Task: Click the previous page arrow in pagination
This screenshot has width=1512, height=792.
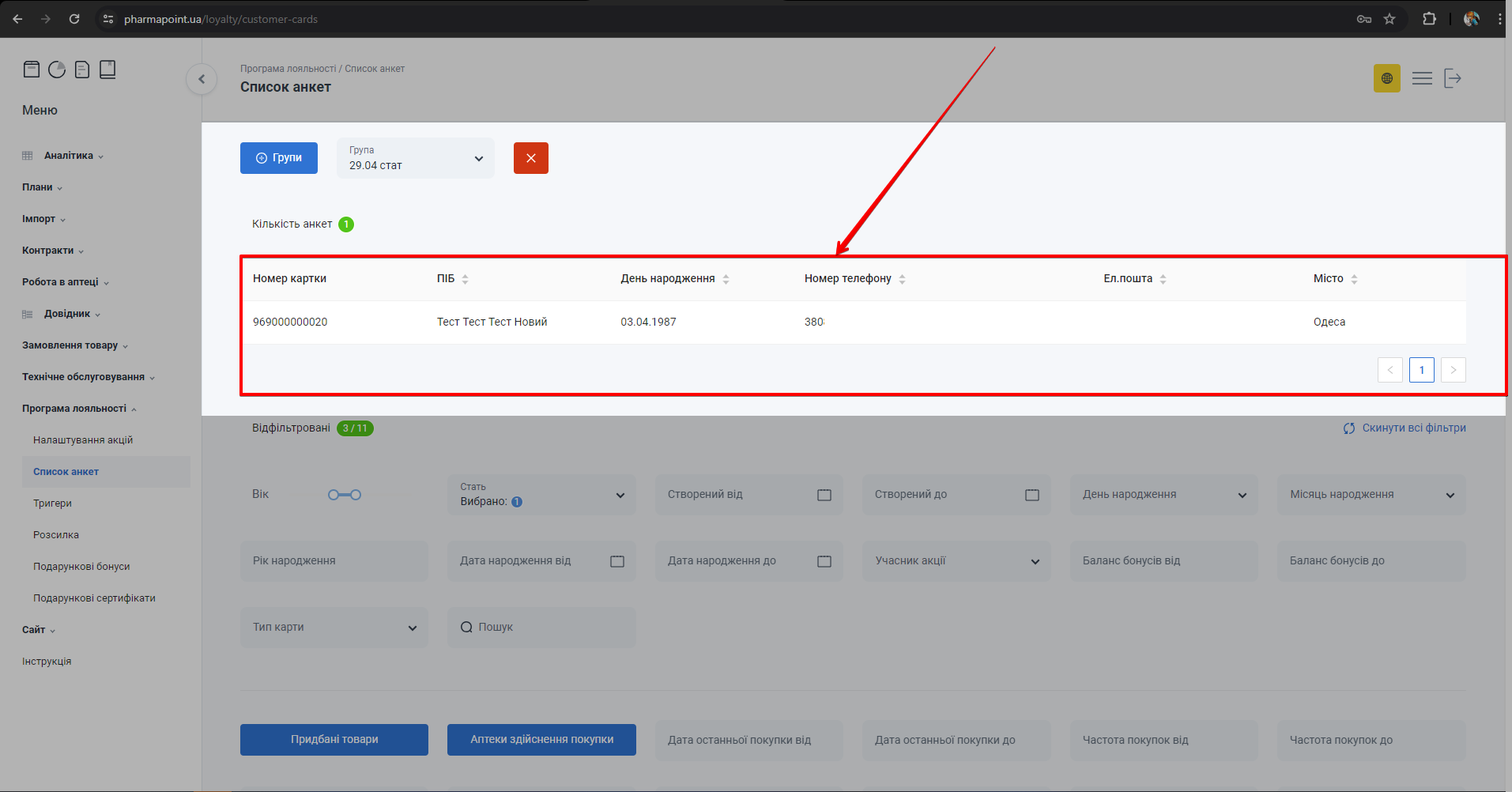Action: 1389,370
